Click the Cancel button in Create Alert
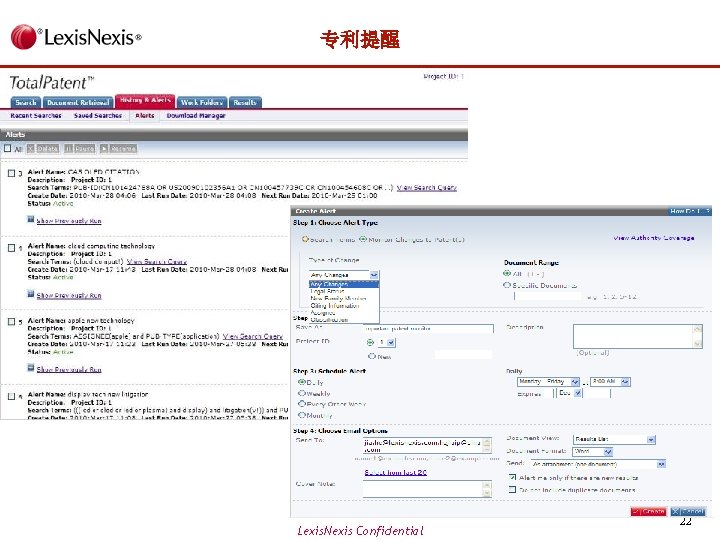Screen dimensions: 720x540 coord(688,512)
